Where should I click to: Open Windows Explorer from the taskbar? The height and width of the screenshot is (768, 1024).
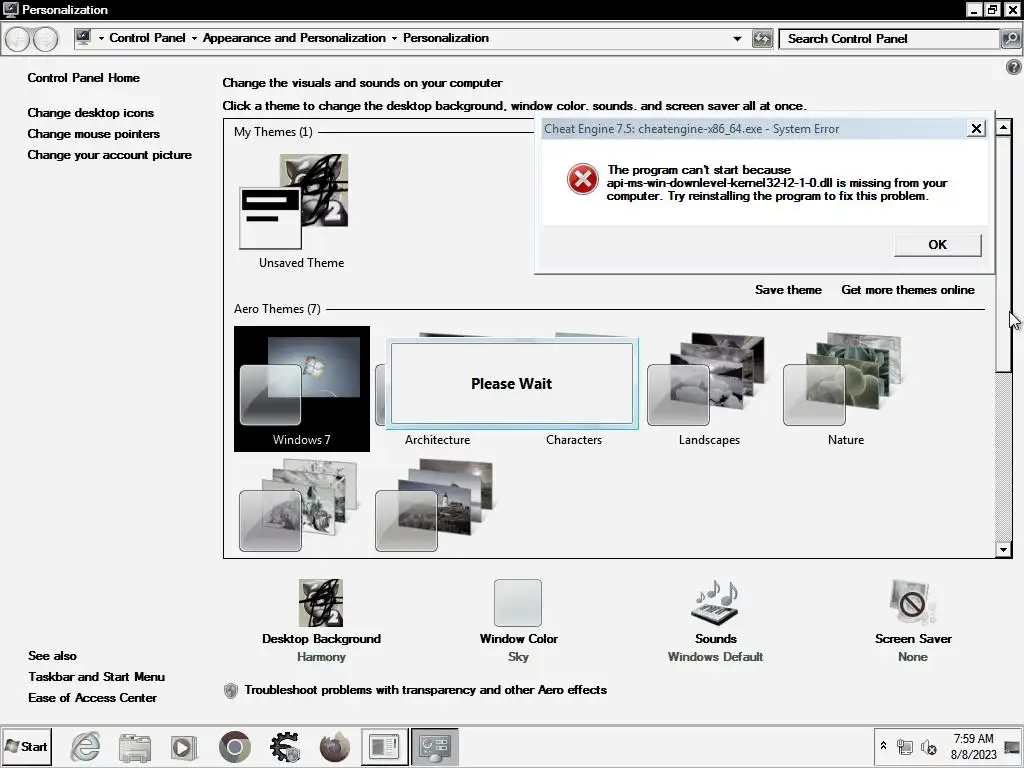click(135, 746)
